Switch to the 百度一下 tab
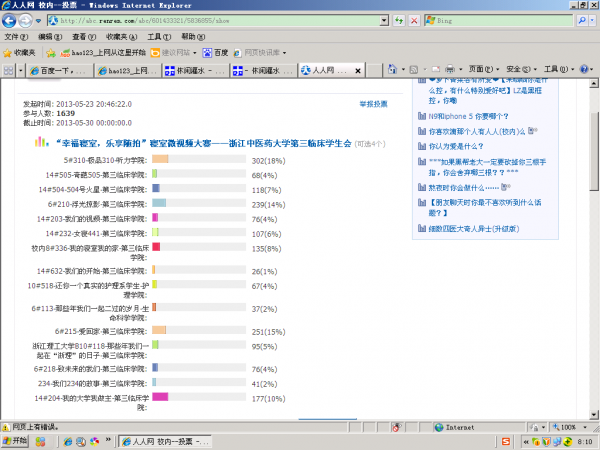The width and height of the screenshot is (600, 450). click(x=60, y=70)
